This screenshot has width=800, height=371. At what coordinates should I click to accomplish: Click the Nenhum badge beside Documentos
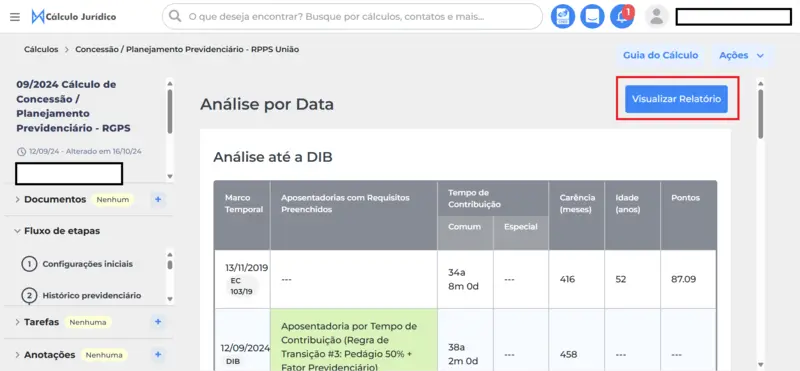tap(112, 200)
